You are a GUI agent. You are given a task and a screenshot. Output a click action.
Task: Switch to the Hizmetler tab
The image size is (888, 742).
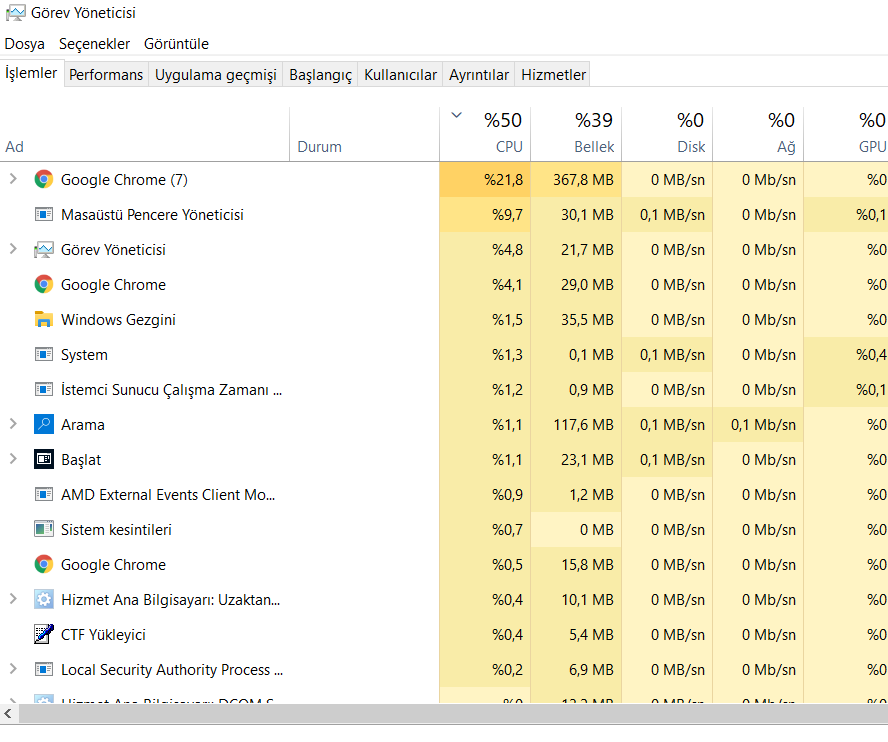pos(553,75)
